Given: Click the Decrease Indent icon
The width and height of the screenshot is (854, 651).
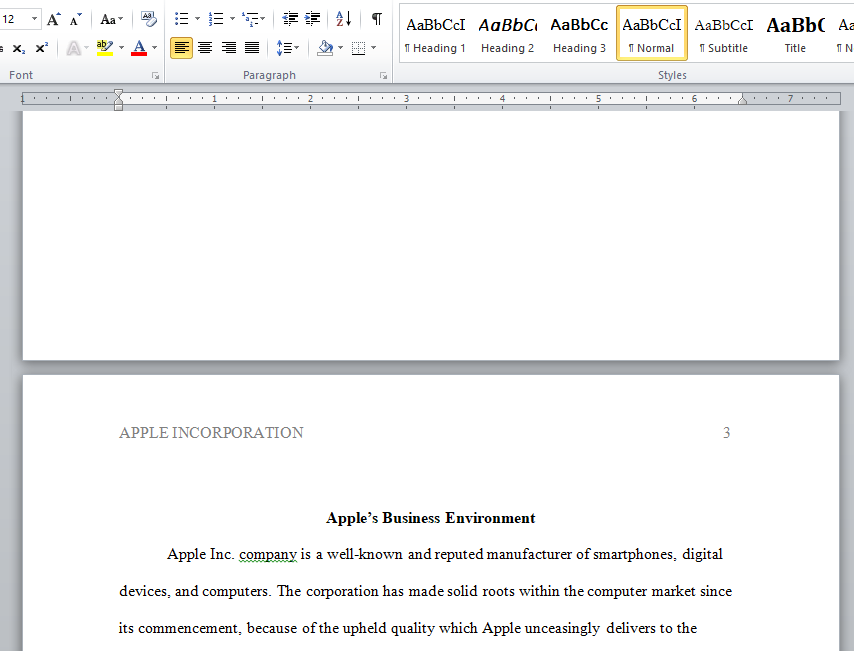Looking at the screenshot, I should click(x=290, y=19).
